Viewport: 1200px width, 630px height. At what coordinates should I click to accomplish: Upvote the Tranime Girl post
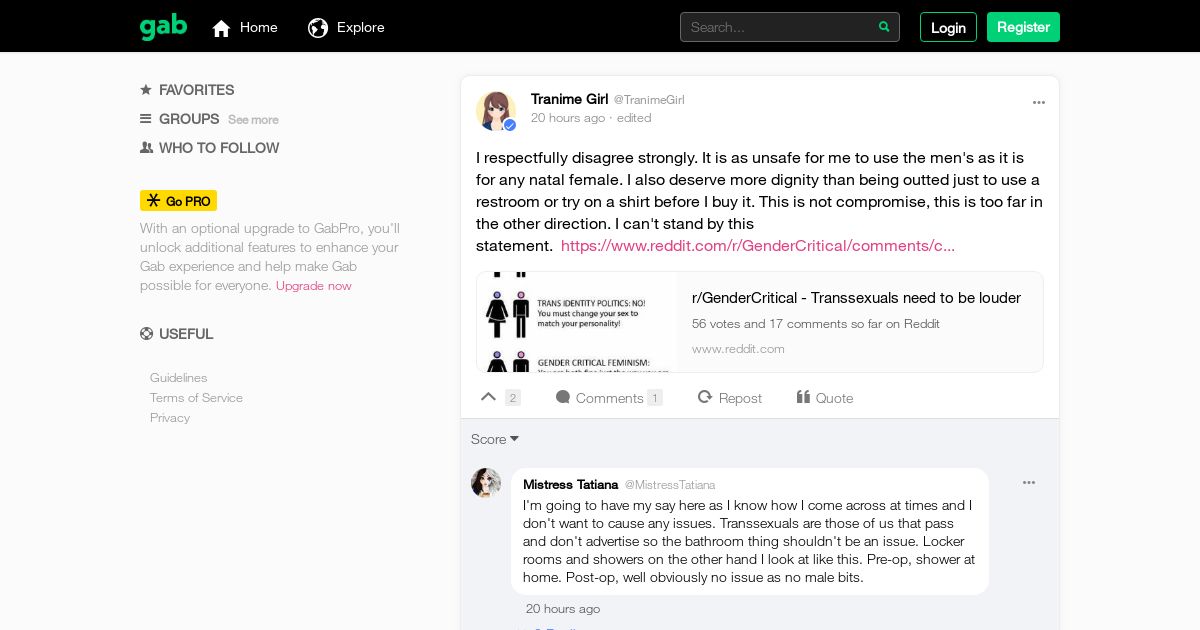coord(488,397)
